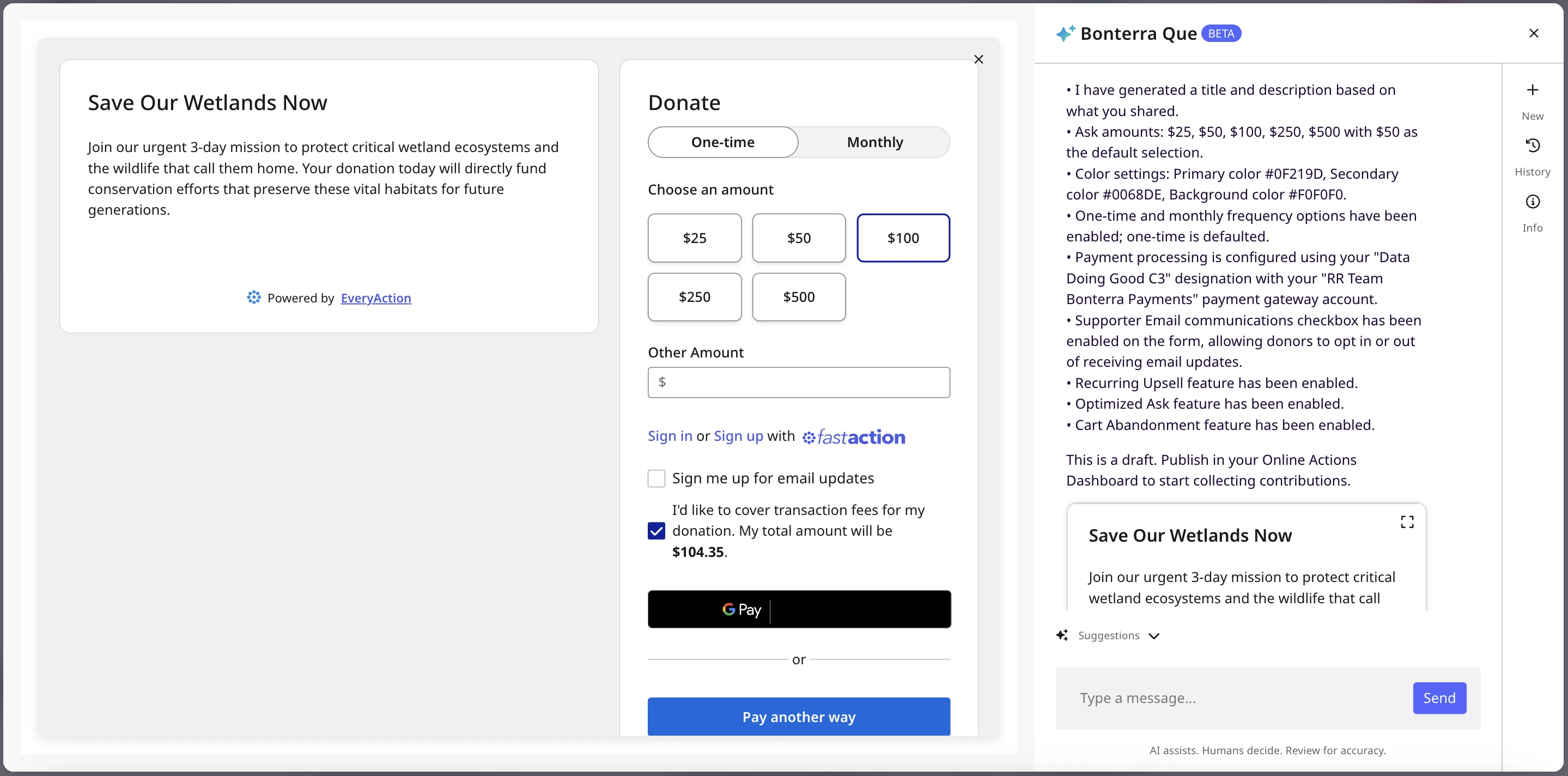
Task: Open the History panel icon
Action: (x=1532, y=145)
